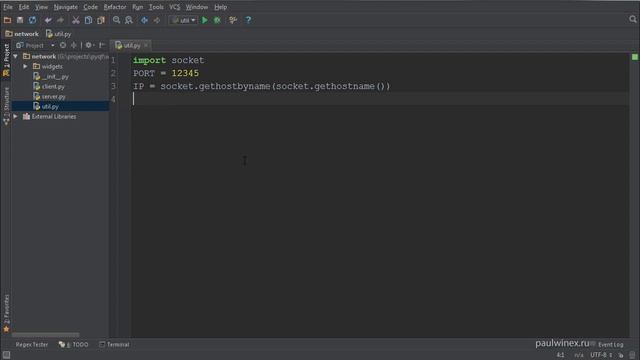This screenshot has width=640, height=360.
Task: Hide the Project panel with its hide icon
Action: click(102, 45)
